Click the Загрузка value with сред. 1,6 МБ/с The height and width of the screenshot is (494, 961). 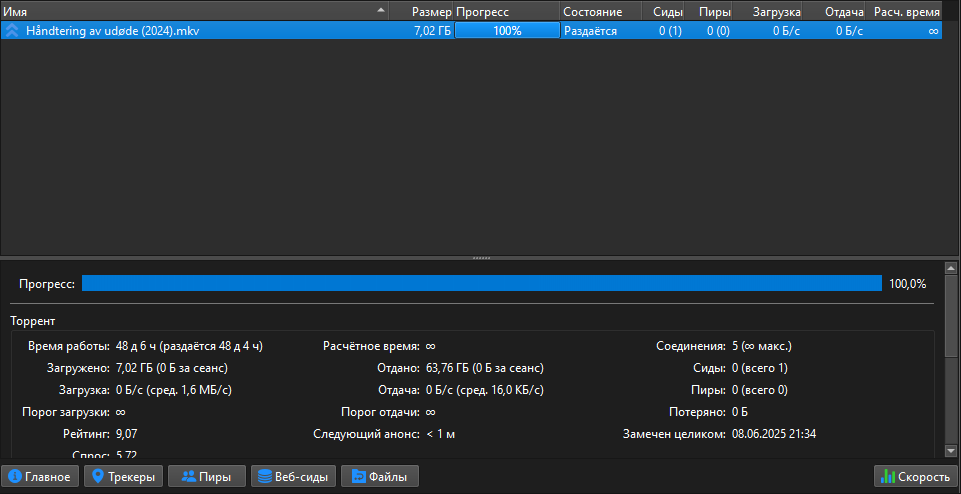[174, 390]
